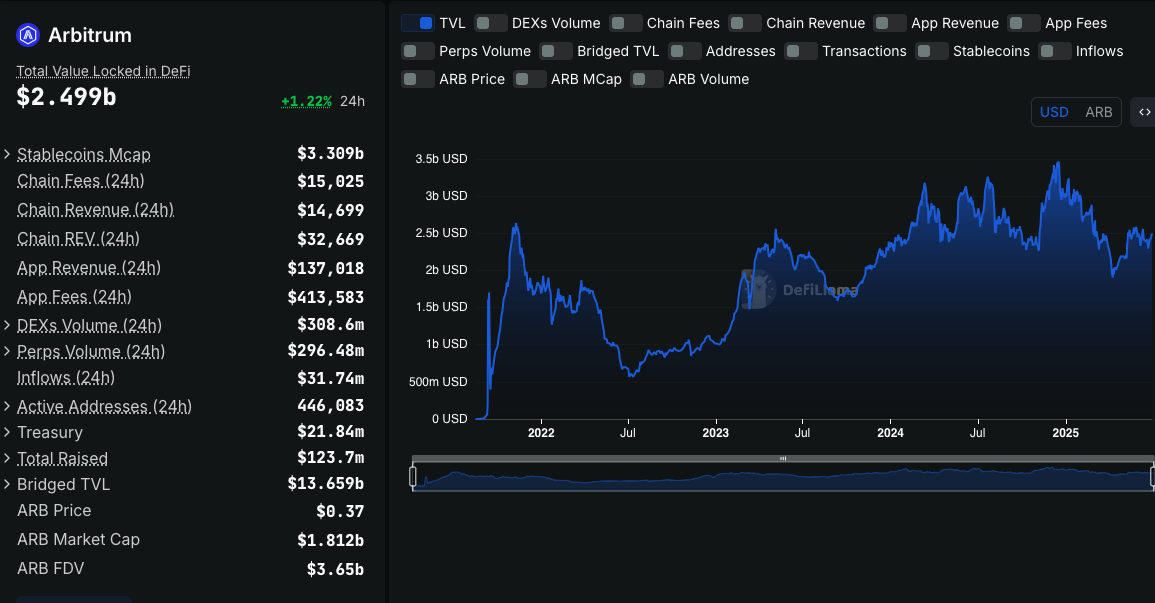Screen dimensions: 1155x603
Task: Click the ARB Price stat label
Action: click(x=55, y=510)
